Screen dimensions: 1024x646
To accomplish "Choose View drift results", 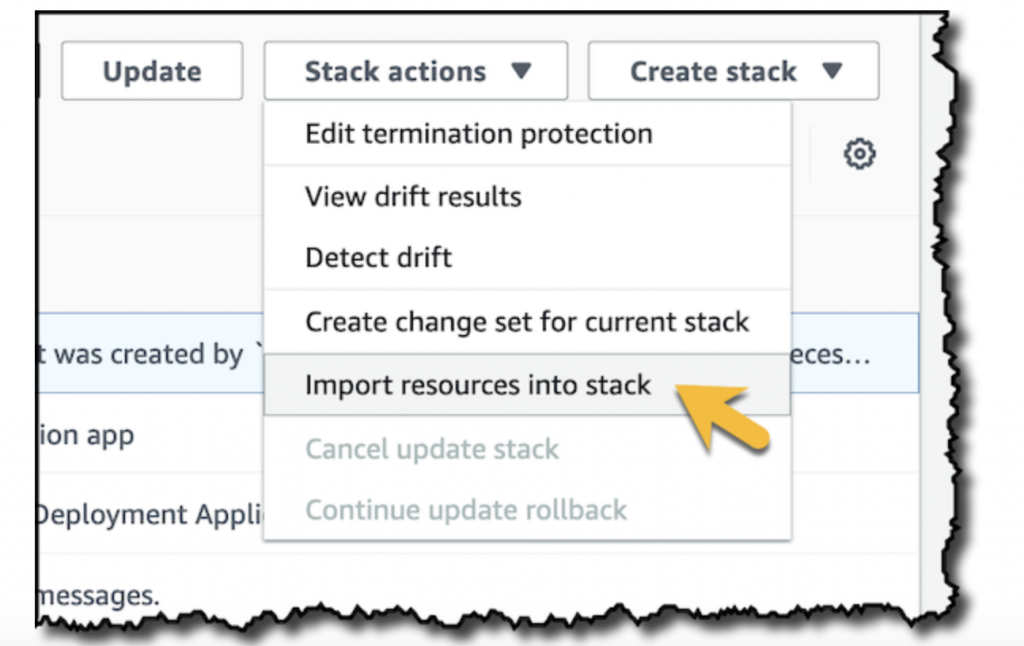I will click(413, 196).
